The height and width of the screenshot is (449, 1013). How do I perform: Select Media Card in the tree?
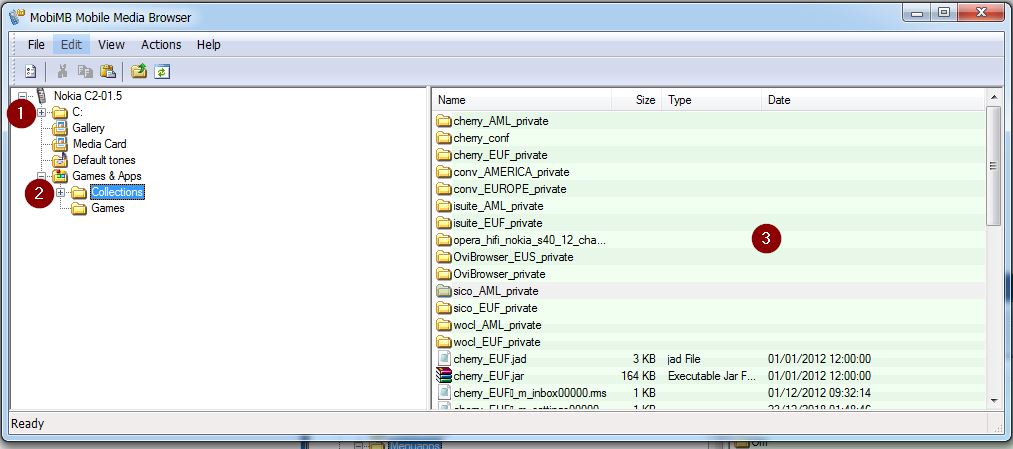point(99,144)
